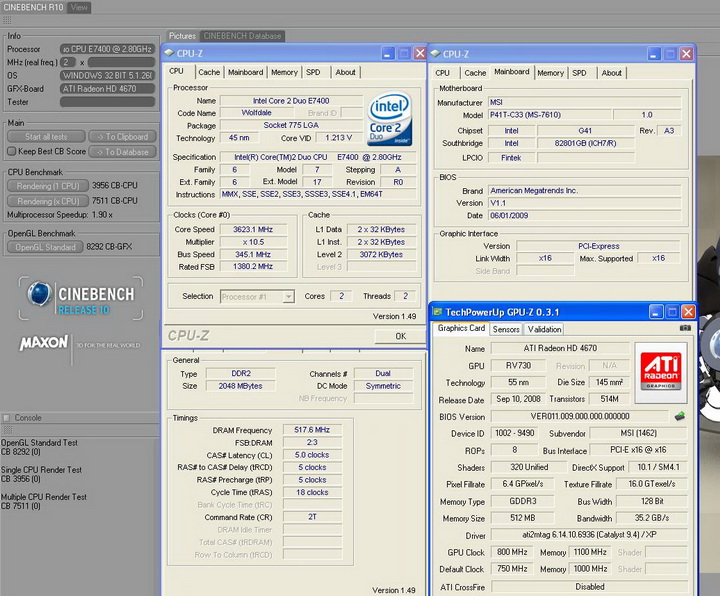Click the BIOS save chip icon in GPU-Z

[x=679, y=416]
